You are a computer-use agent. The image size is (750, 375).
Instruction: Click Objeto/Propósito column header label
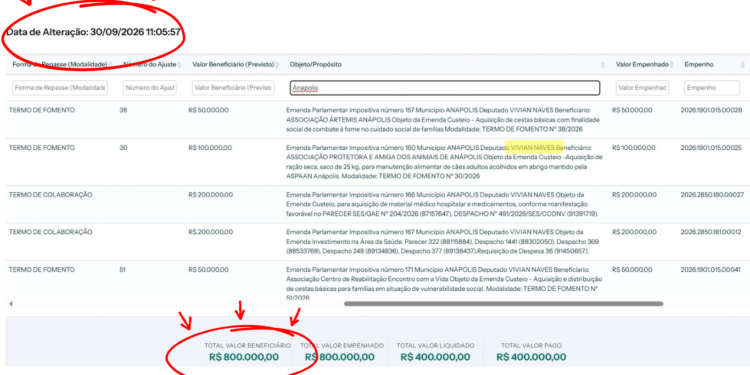point(316,65)
